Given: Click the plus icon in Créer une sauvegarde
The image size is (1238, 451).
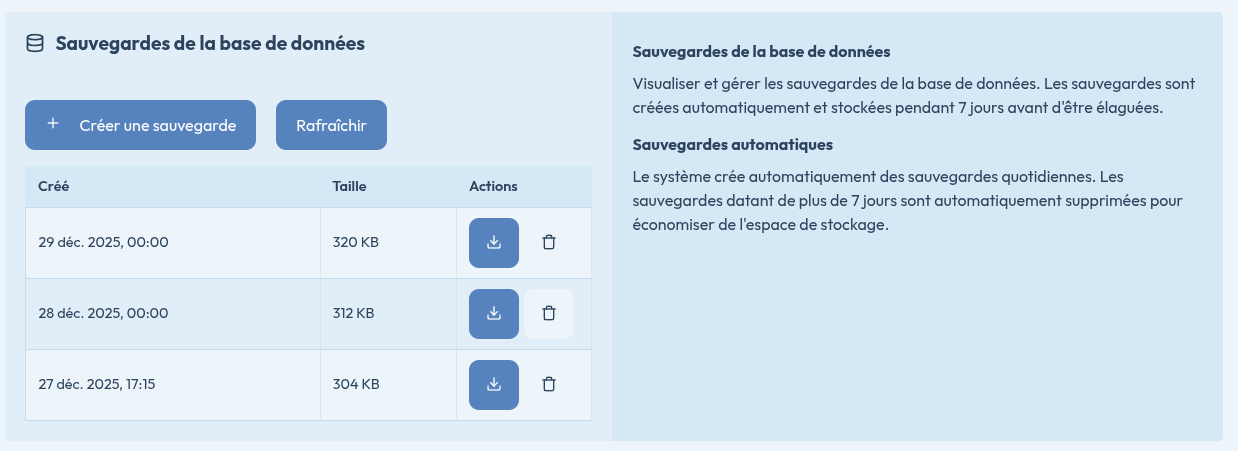Looking at the screenshot, I should pyautogui.click(x=54, y=125).
